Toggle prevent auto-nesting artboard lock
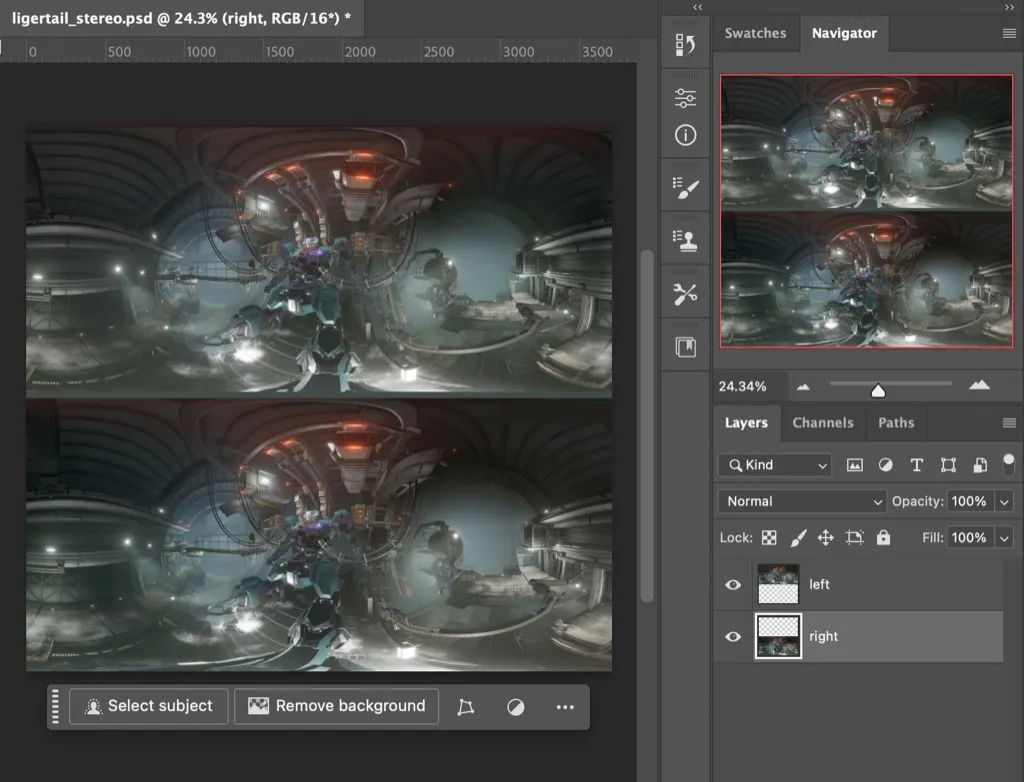 tap(854, 538)
